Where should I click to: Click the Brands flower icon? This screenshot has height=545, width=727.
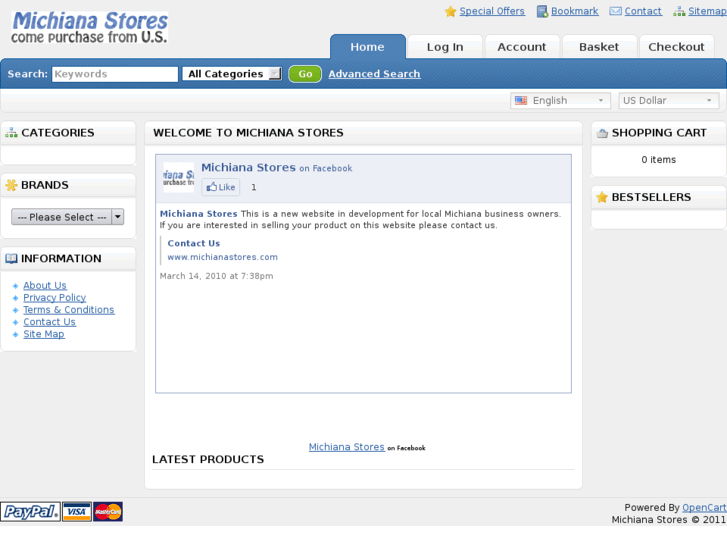click(11, 185)
